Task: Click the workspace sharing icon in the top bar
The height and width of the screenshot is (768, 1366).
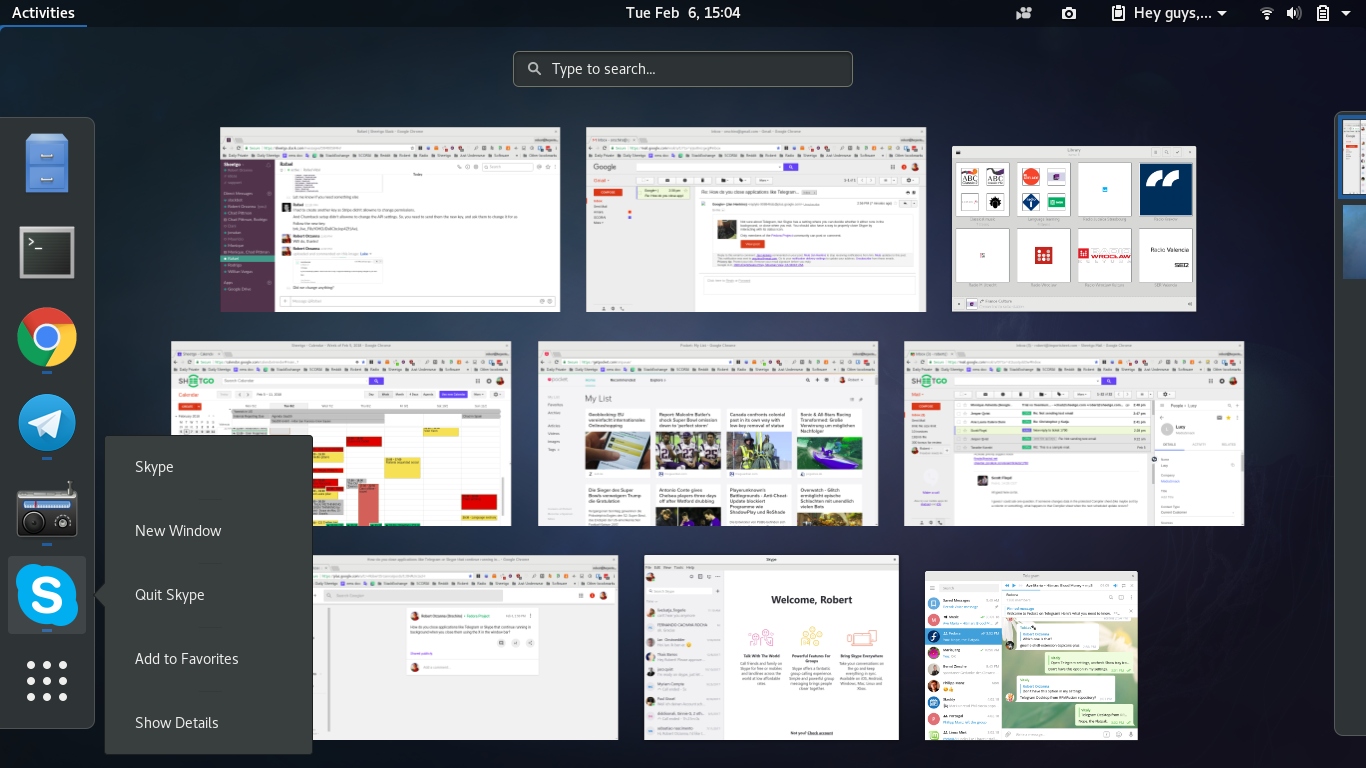Action: 1022,13
